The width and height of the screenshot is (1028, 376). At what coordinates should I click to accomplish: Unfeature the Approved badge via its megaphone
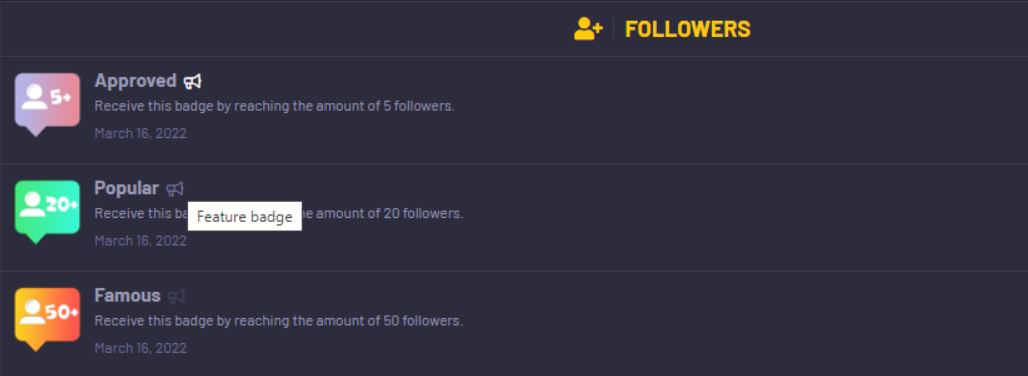[193, 81]
